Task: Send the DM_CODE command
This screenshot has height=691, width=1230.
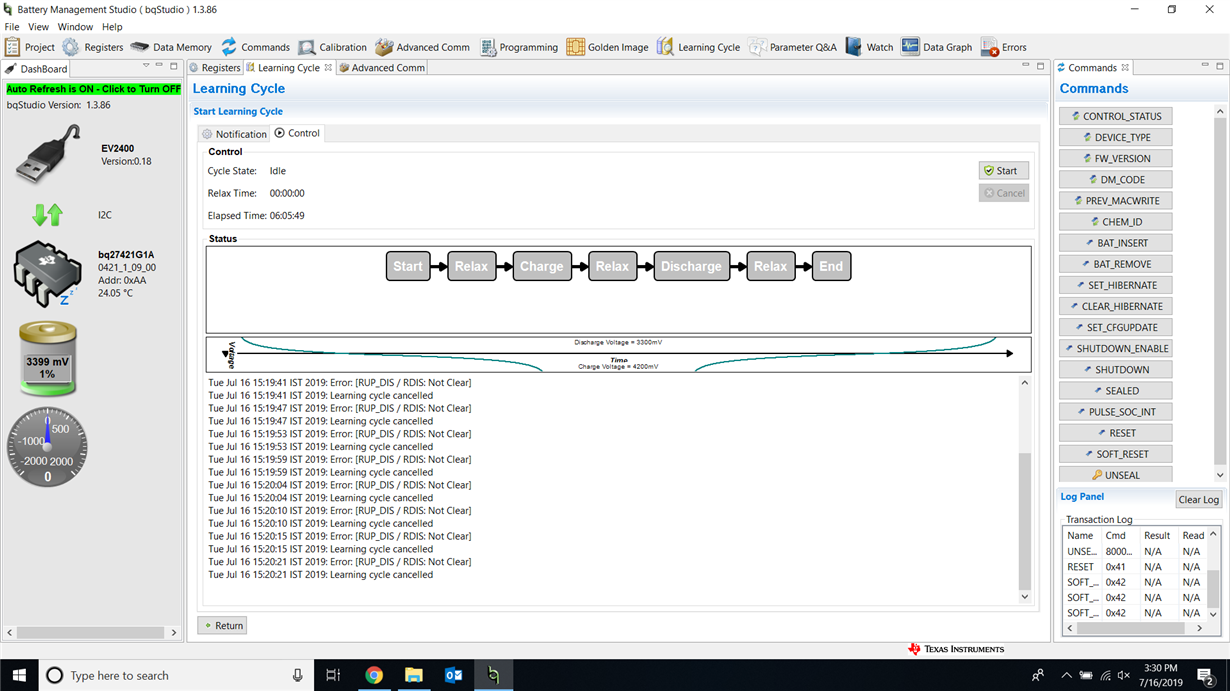Action: pos(1116,179)
